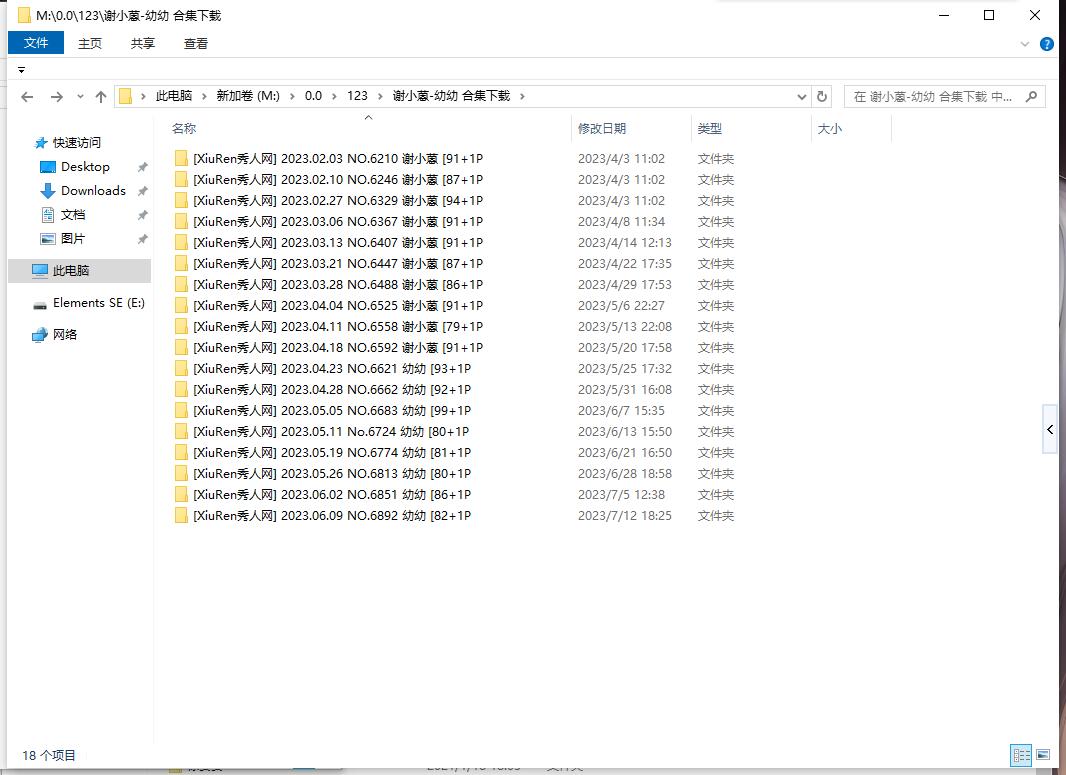The image size is (1066, 775).
Task: Sort by the 类型 column header
Action: coord(751,128)
